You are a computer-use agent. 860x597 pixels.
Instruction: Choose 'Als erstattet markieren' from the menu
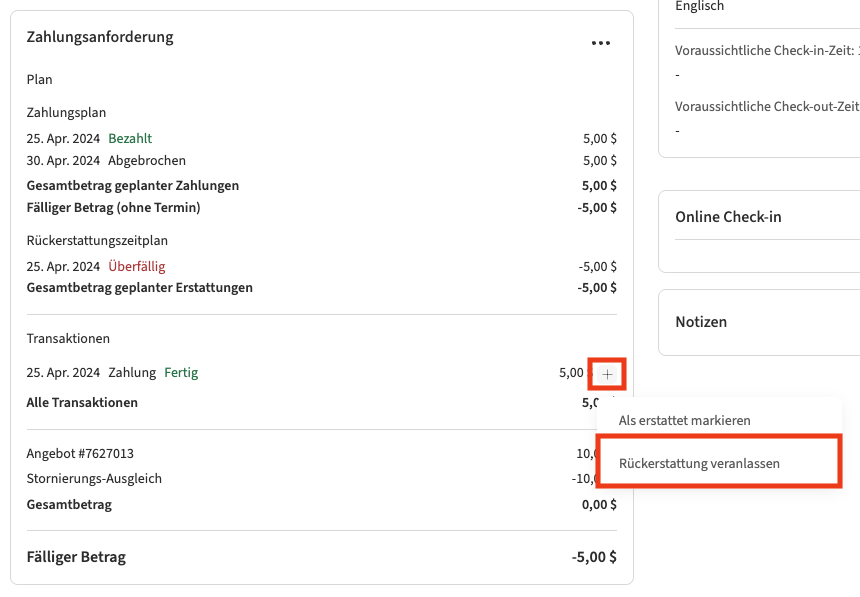684,421
